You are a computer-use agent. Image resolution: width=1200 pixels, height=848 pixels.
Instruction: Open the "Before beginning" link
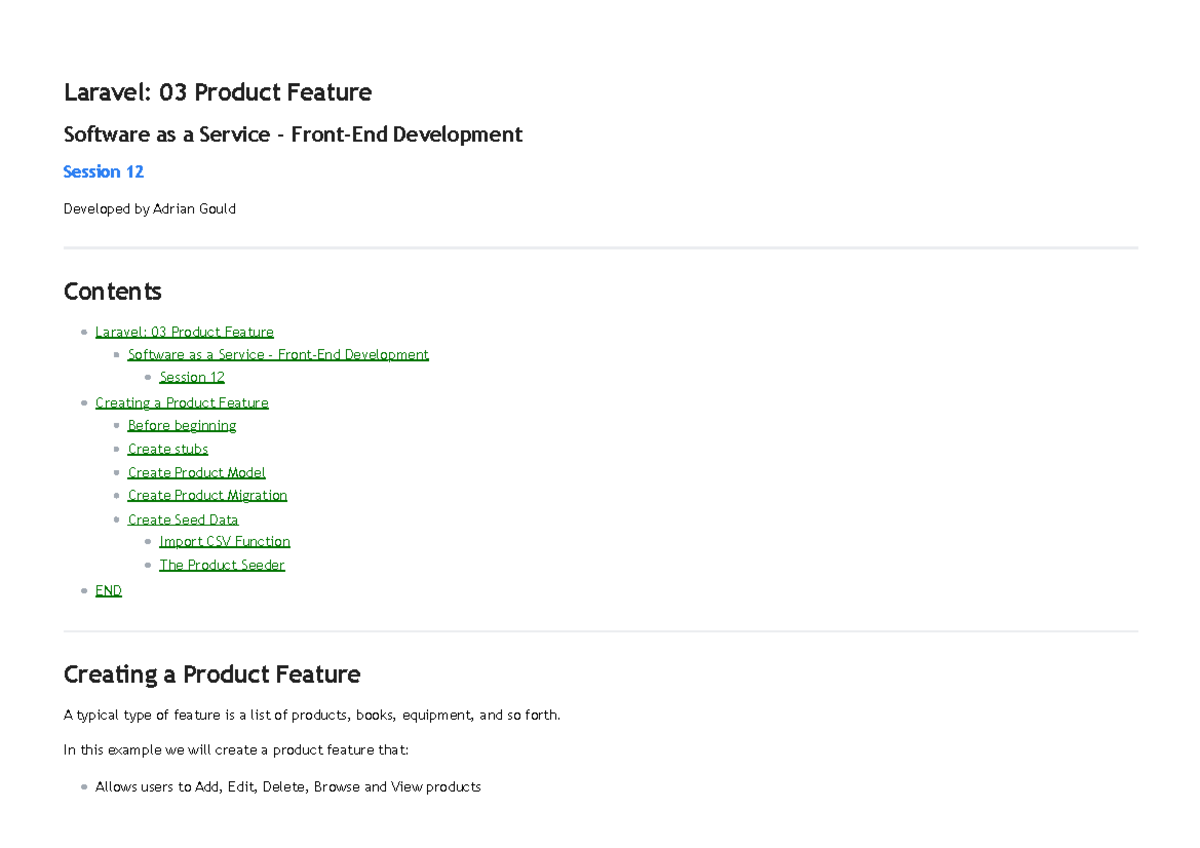181,425
